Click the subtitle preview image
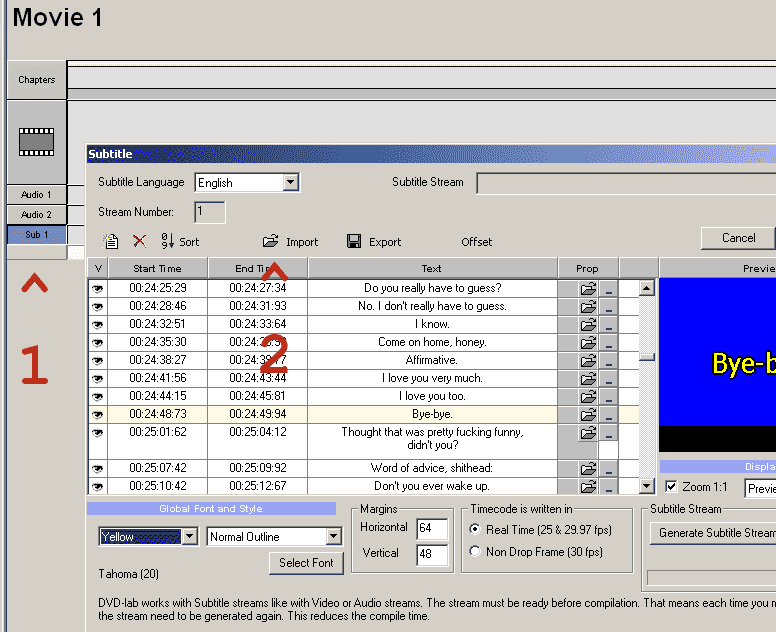The width and height of the screenshot is (776, 632). click(718, 365)
